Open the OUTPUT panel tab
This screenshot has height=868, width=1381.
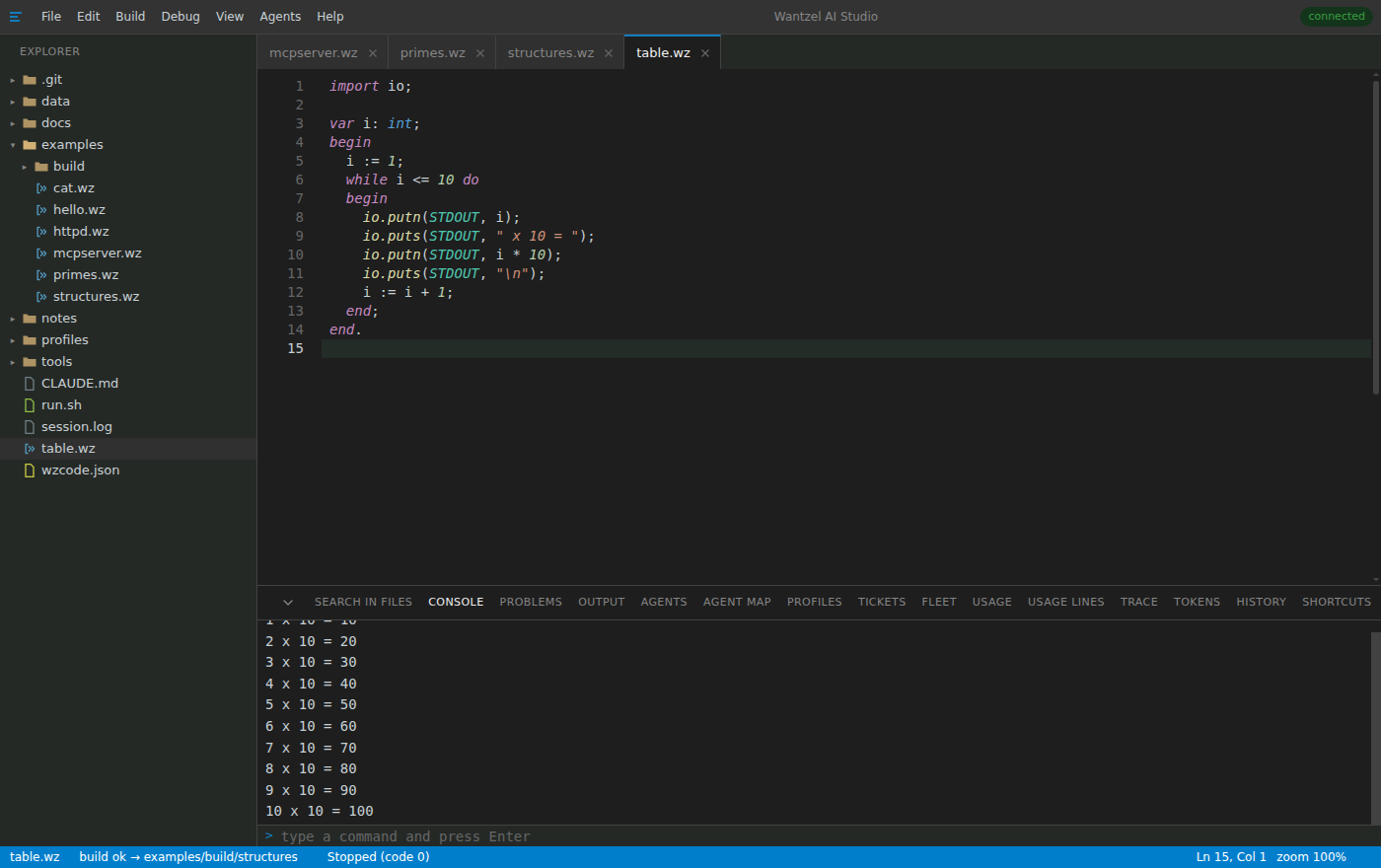coord(602,602)
